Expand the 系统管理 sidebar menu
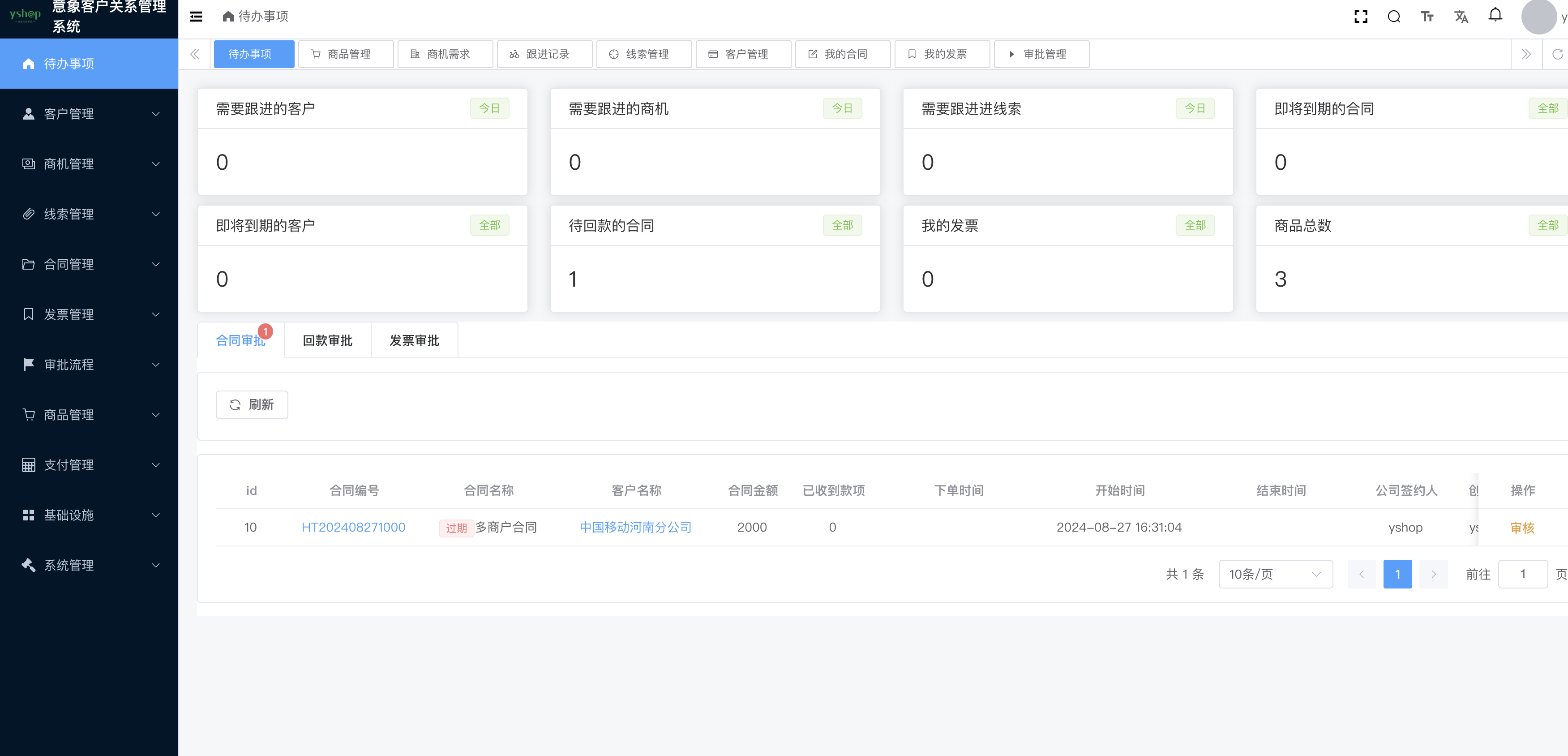The image size is (1568, 756). click(x=89, y=565)
